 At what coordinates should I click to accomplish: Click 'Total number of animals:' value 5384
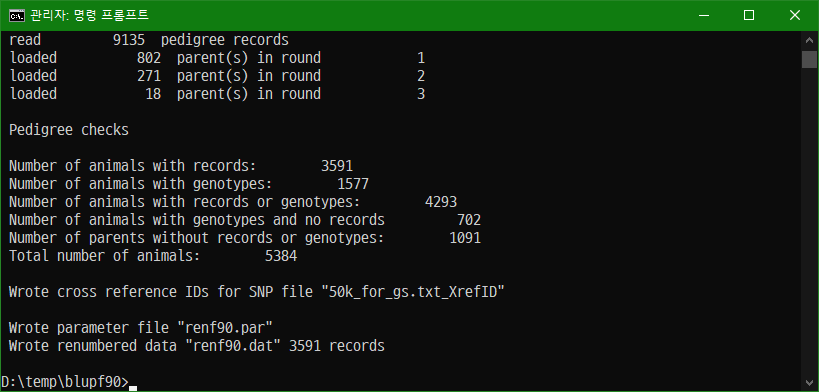click(x=281, y=256)
